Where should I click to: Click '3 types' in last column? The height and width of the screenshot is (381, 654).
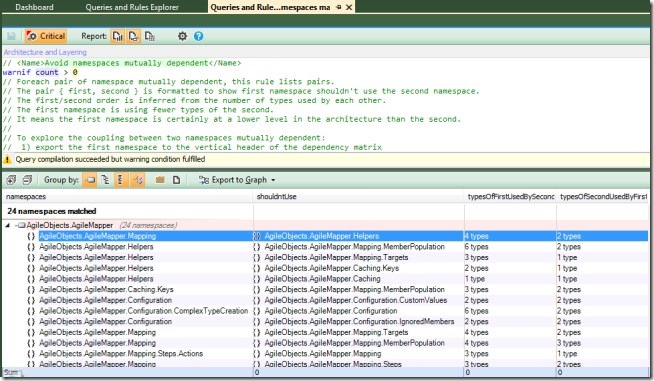coord(569,343)
